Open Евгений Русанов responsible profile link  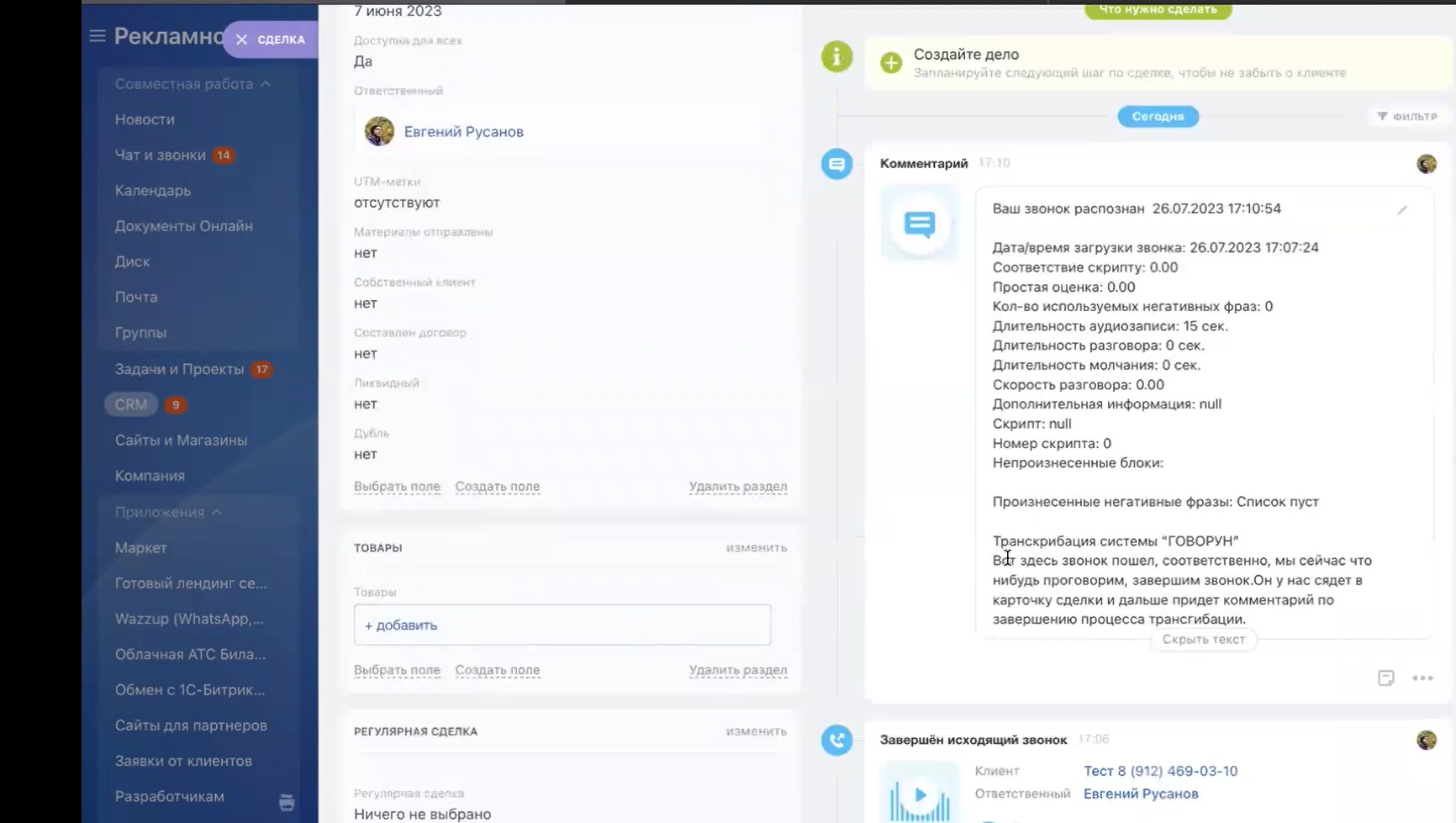click(x=464, y=132)
